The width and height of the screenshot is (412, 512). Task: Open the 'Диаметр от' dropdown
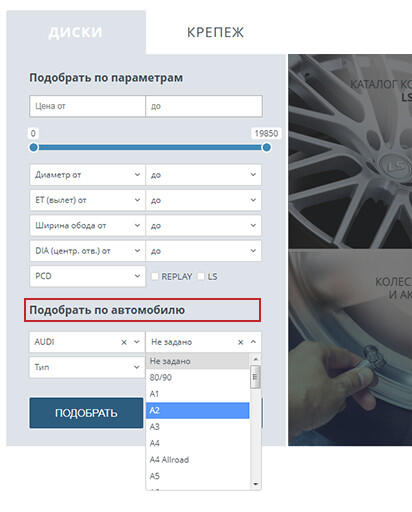coord(87,175)
